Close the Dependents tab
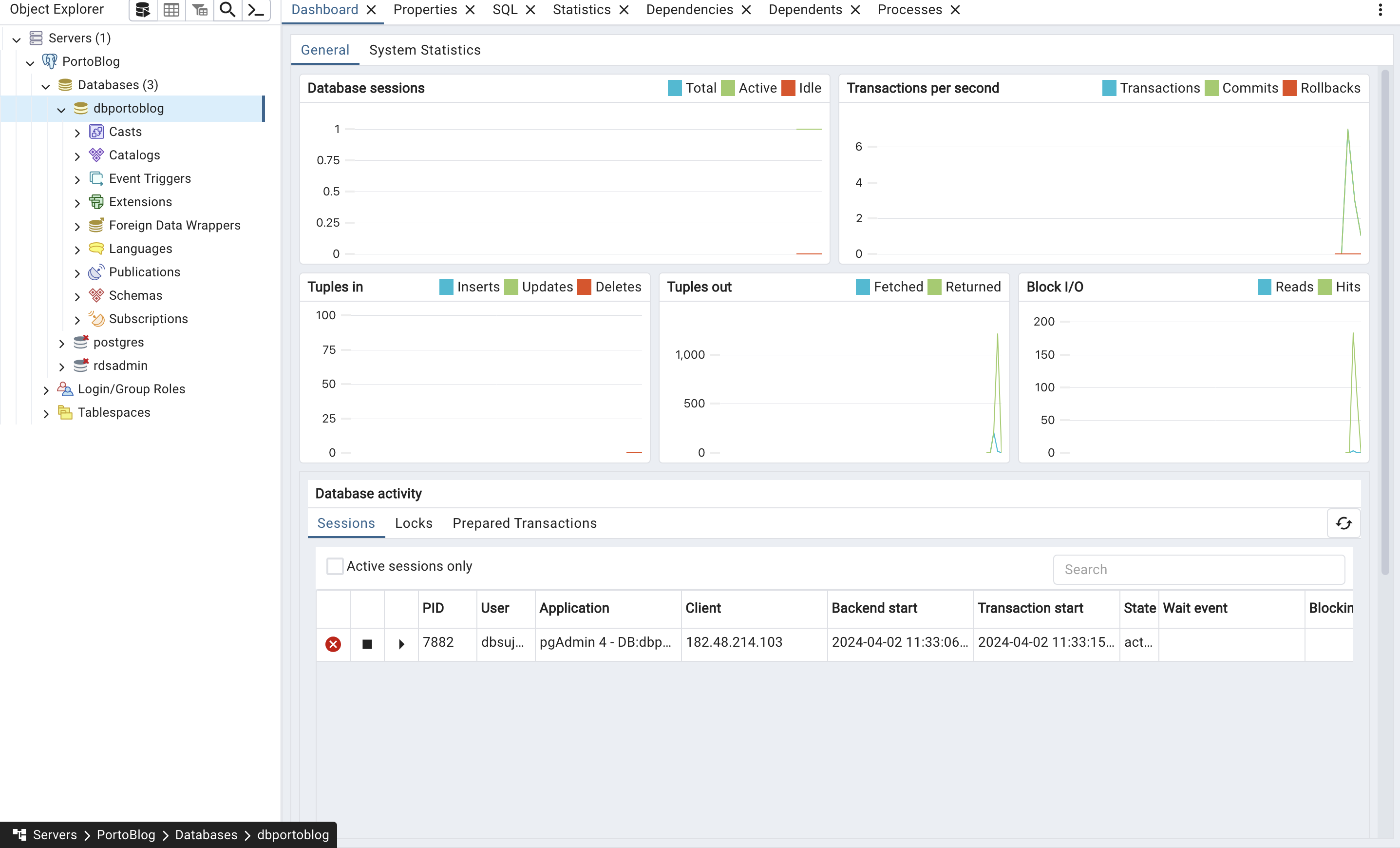Viewport: 1400px width, 848px height. pyautogui.click(x=855, y=10)
